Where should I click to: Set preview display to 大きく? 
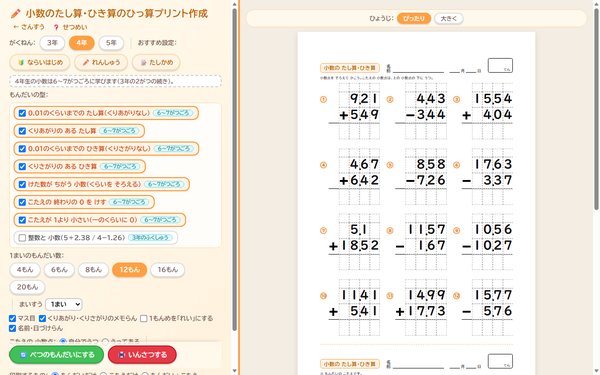[x=448, y=18]
